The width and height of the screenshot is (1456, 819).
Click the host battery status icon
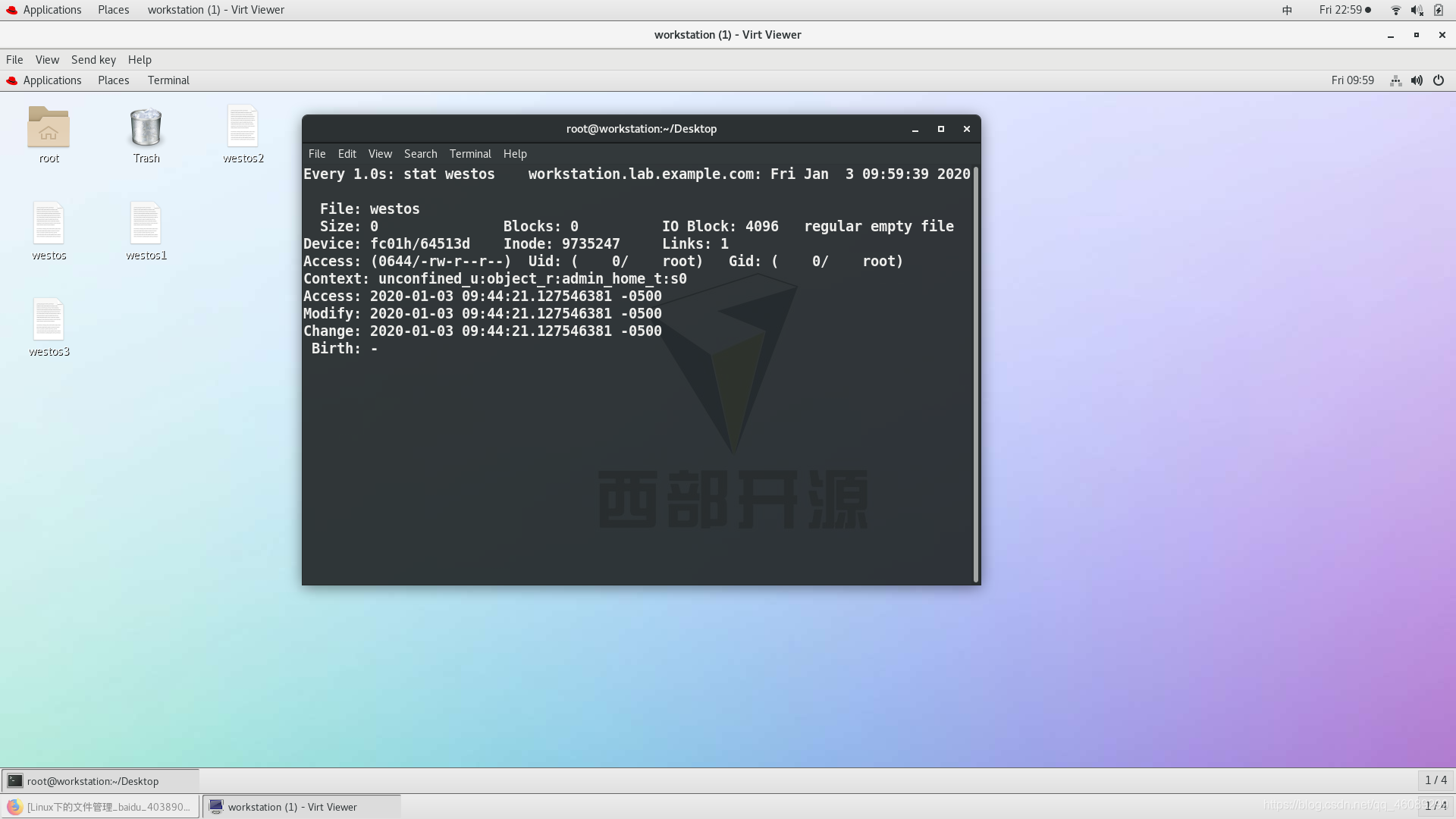(x=1439, y=10)
